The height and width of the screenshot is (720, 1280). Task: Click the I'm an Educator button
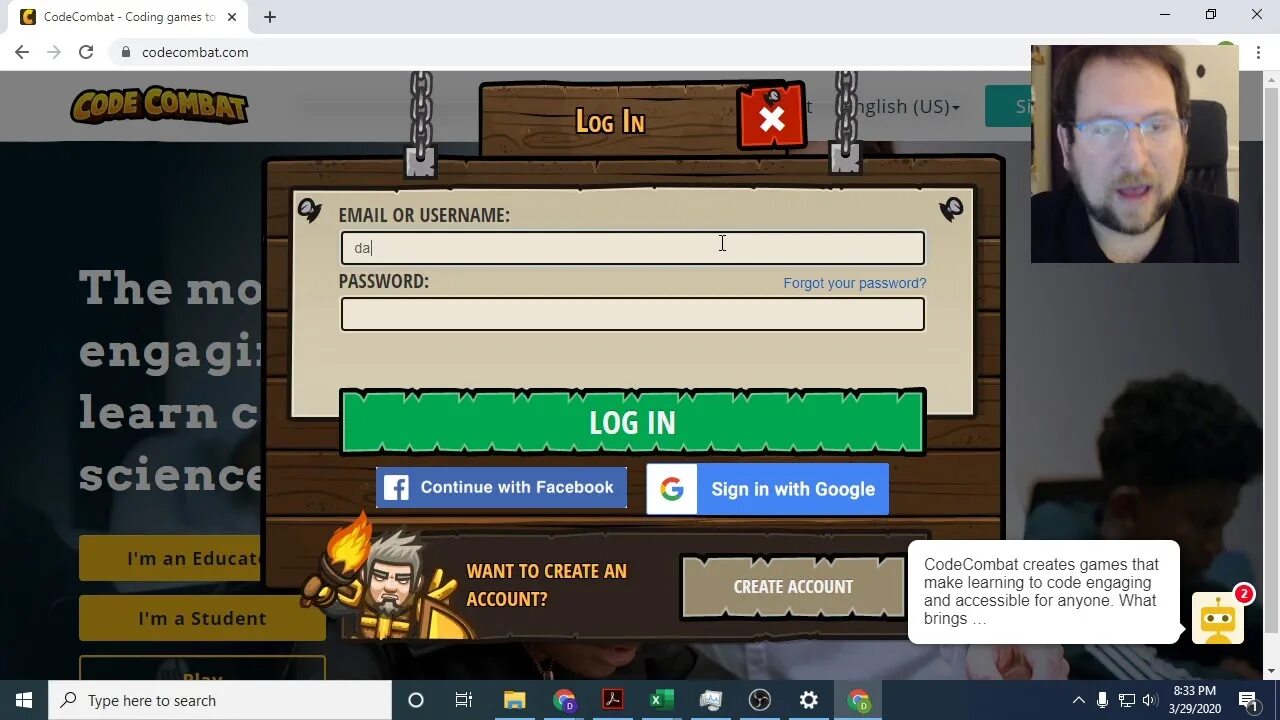tap(172, 558)
